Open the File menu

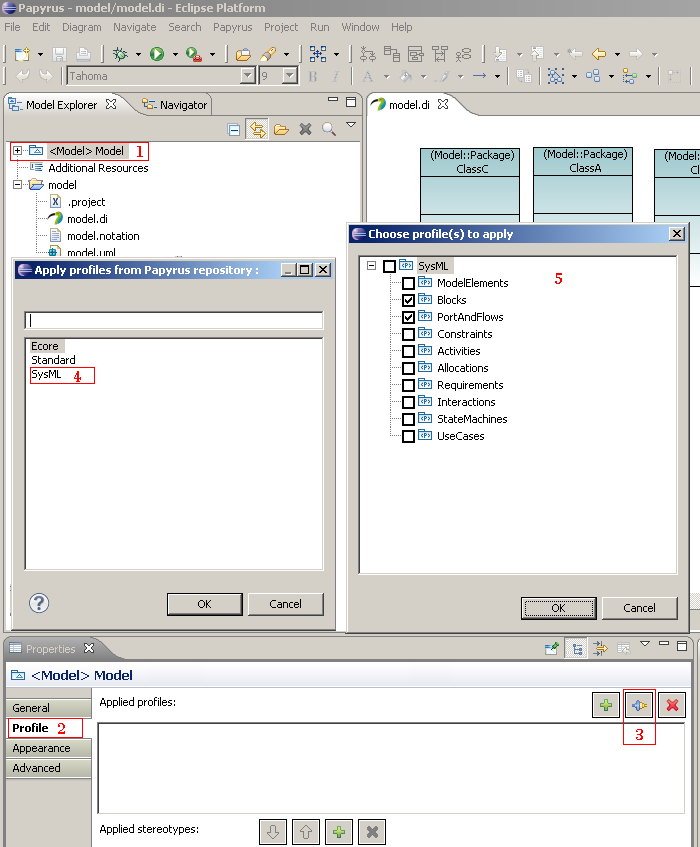coord(12,27)
